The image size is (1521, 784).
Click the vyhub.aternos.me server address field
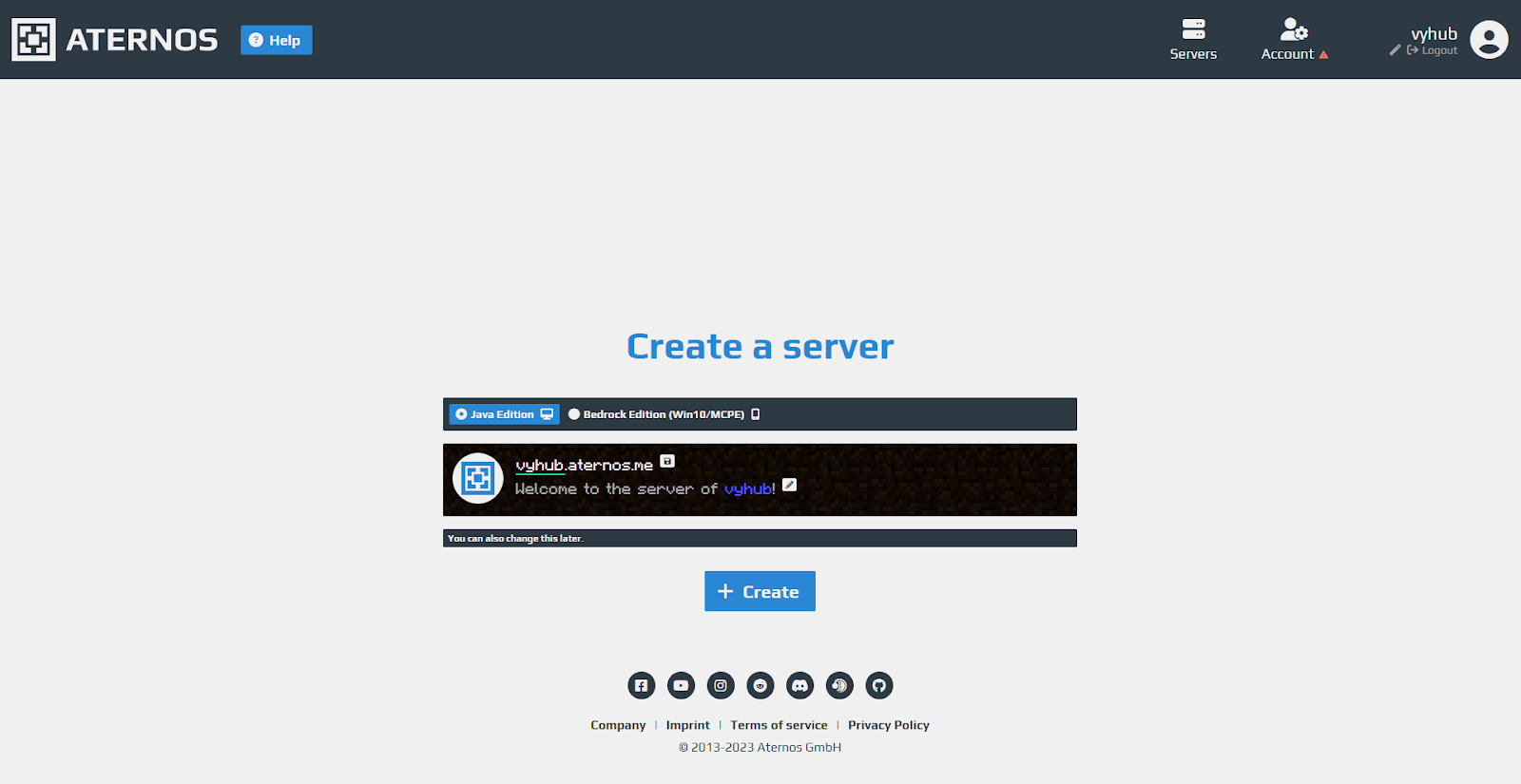pos(584,465)
